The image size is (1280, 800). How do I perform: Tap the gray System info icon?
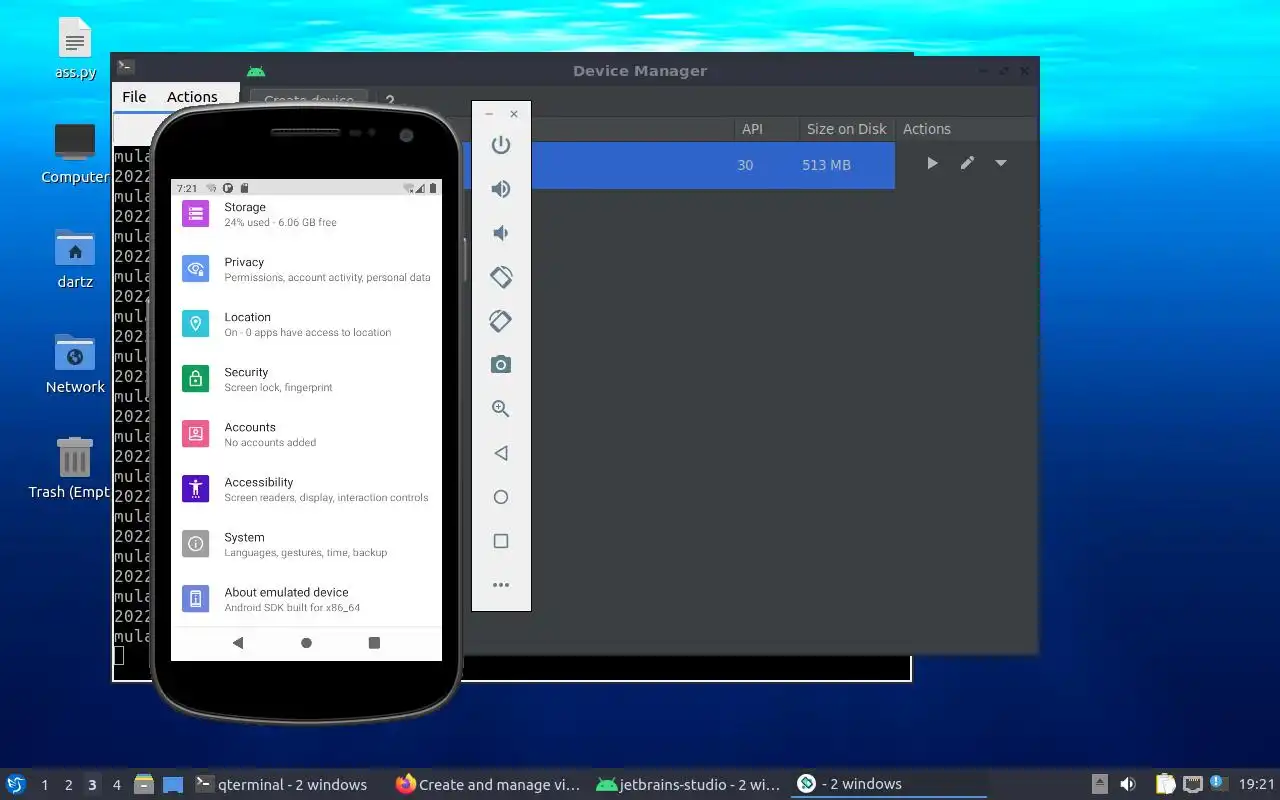point(196,544)
